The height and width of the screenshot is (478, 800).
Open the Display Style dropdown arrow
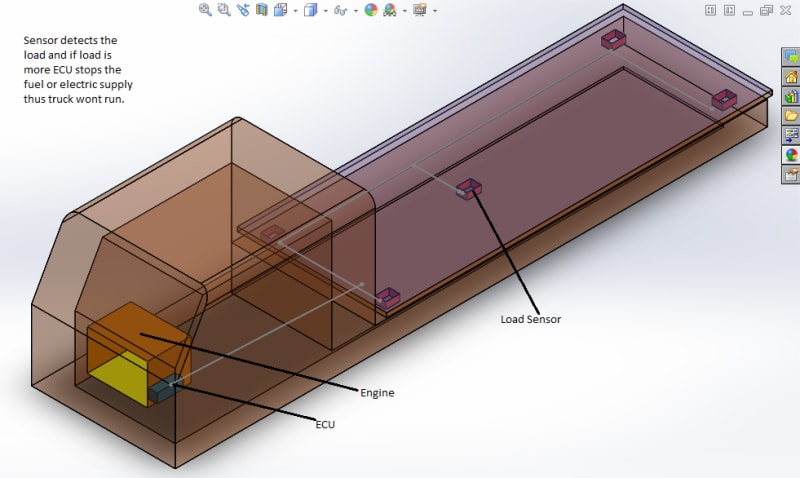(326, 11)
